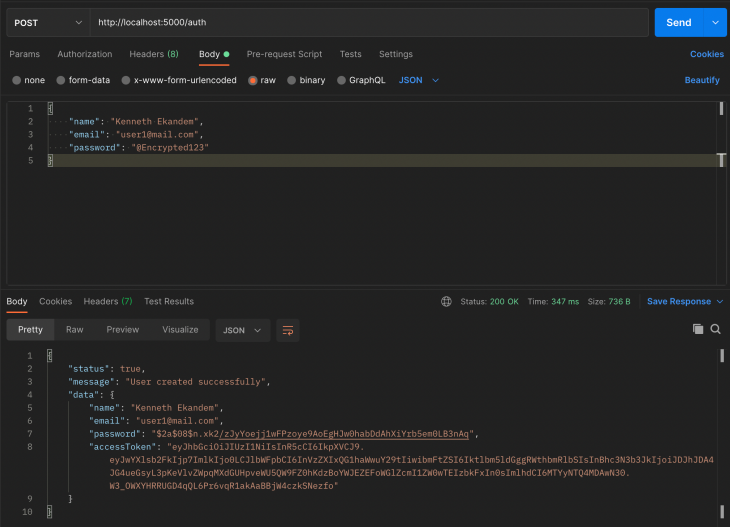Select the GraphQL body radio option
The image size is (730, 527).
point(341,80)
